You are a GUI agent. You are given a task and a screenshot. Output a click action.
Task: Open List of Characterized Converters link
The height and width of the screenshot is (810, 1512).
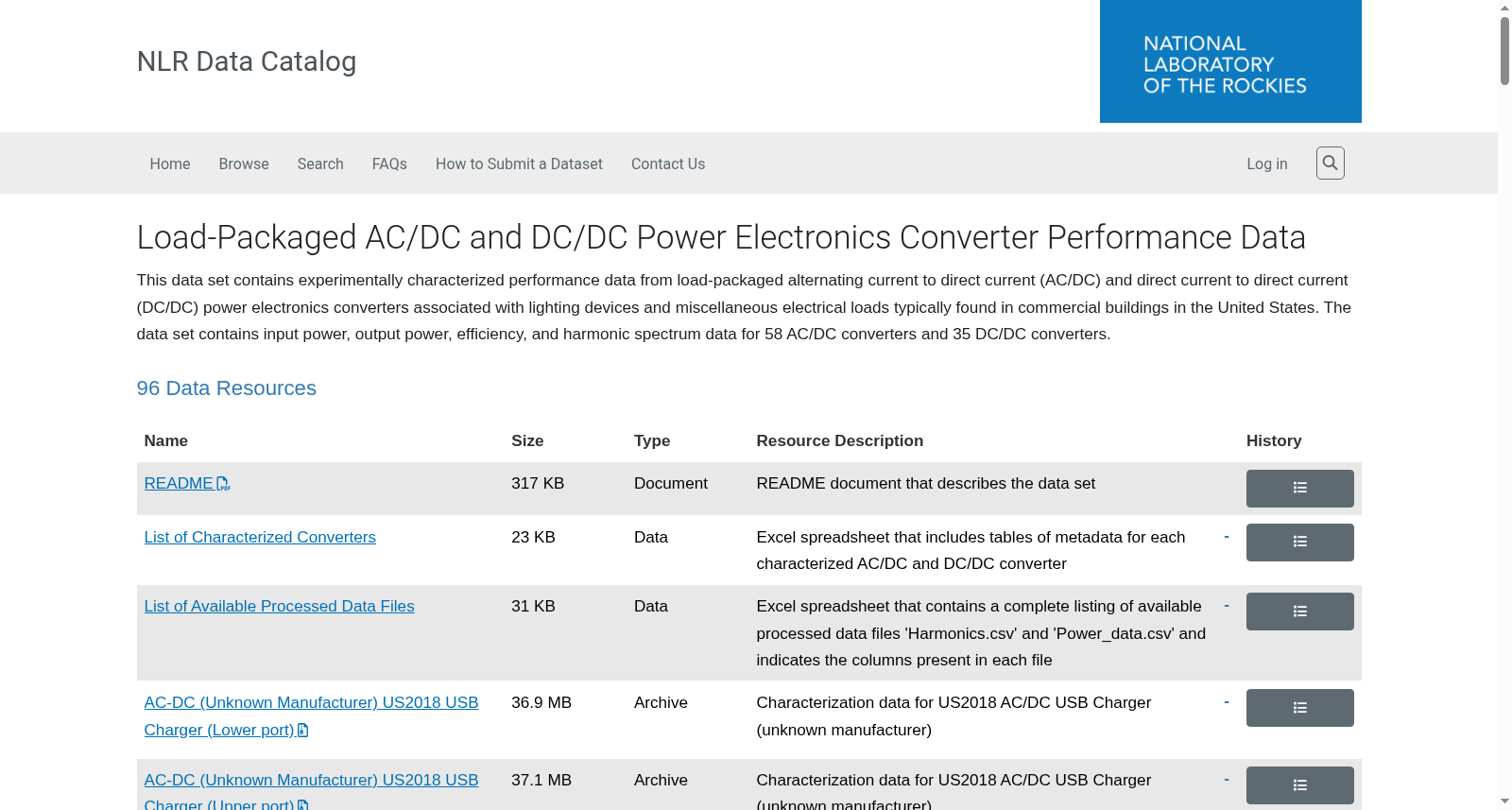(x=260, y=537)
